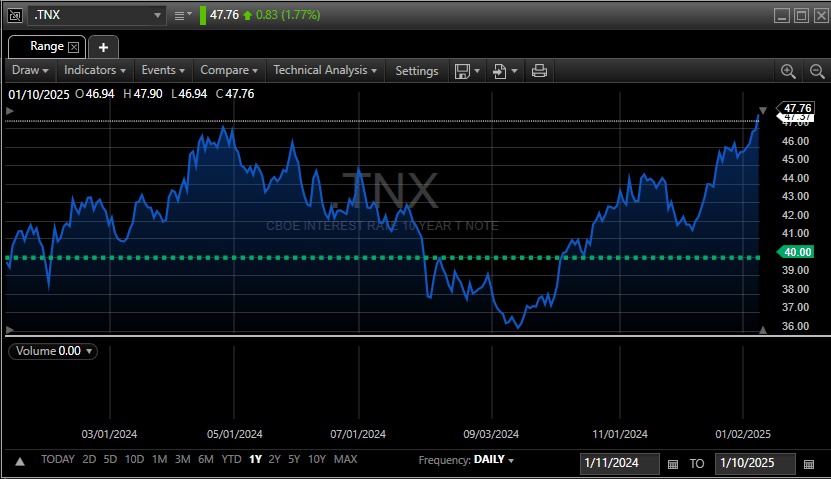Click the zoom out magnifier icon
The image size is (831, 479).
816,71
